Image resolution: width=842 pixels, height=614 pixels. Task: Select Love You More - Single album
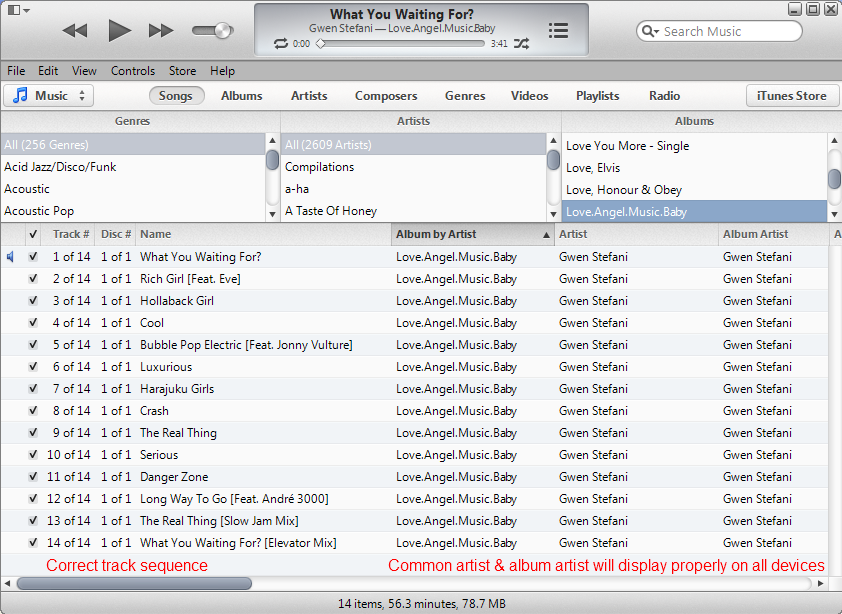tap(694, 146)
